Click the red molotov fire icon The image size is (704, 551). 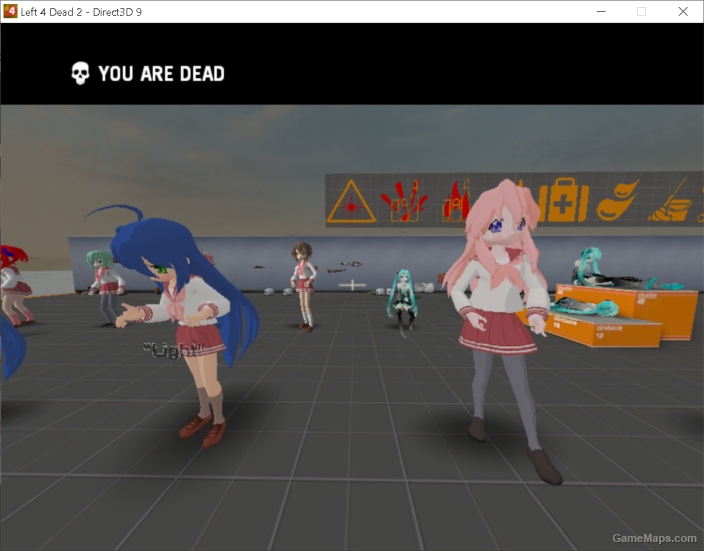point(457,201)
